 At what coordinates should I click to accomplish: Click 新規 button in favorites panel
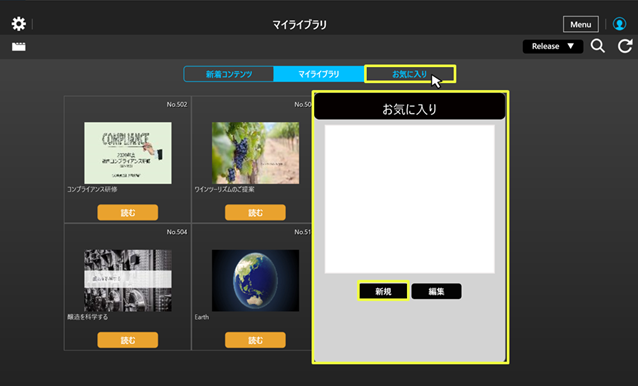383,291
